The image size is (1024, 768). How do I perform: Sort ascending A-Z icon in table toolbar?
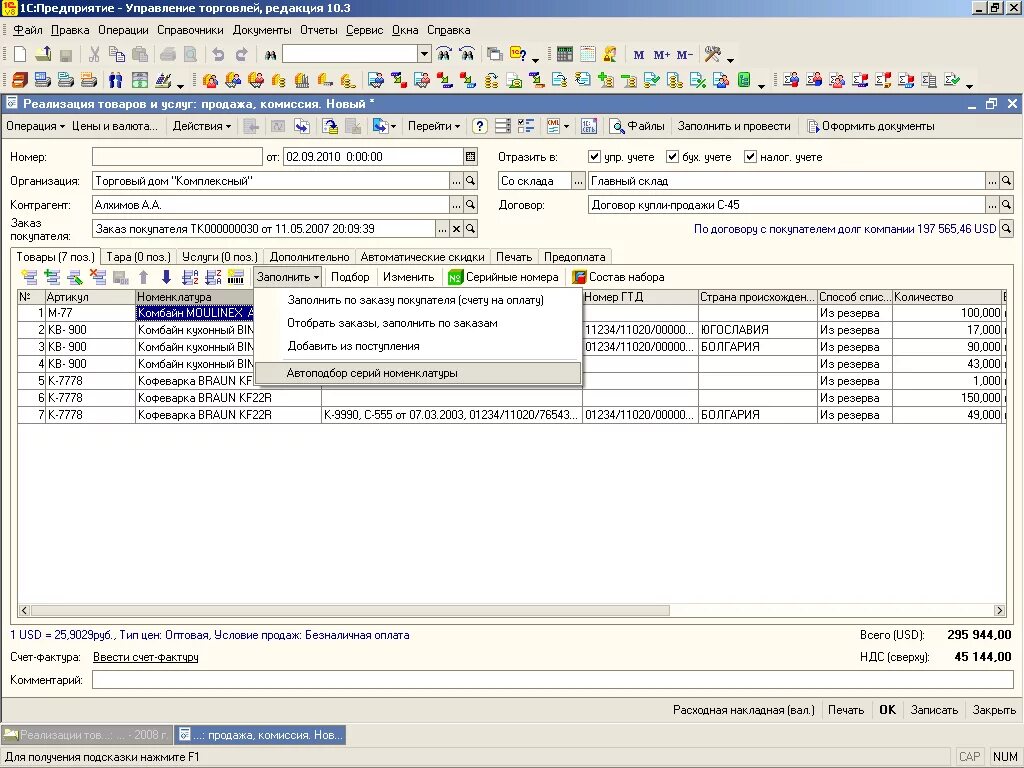190,277
